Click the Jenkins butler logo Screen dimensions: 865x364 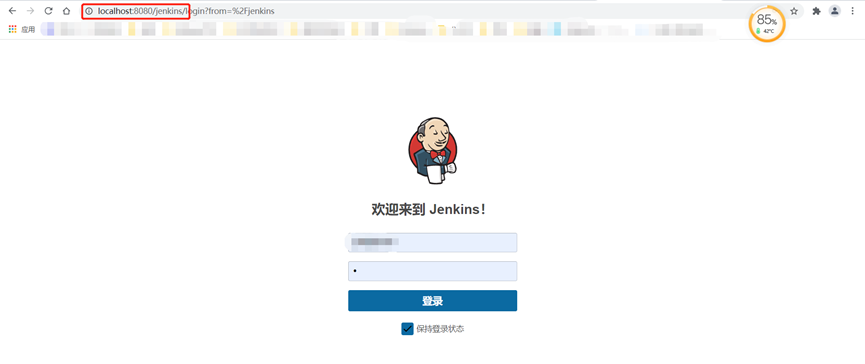(433, 150)
